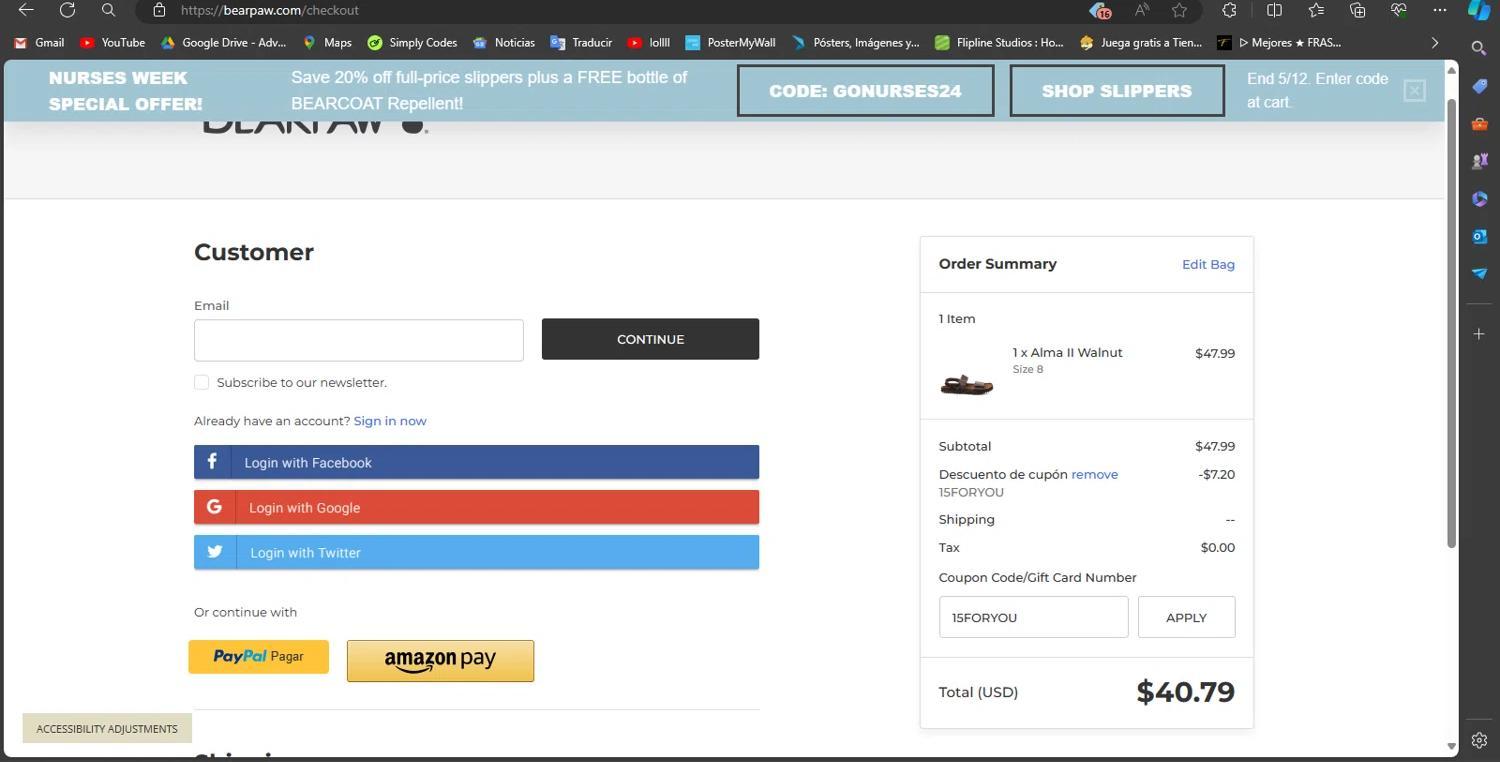The width and height of the screenshot is (1500, 762).
Task: Open Copilot icon in top right corner
Action: coord(1479,10)
